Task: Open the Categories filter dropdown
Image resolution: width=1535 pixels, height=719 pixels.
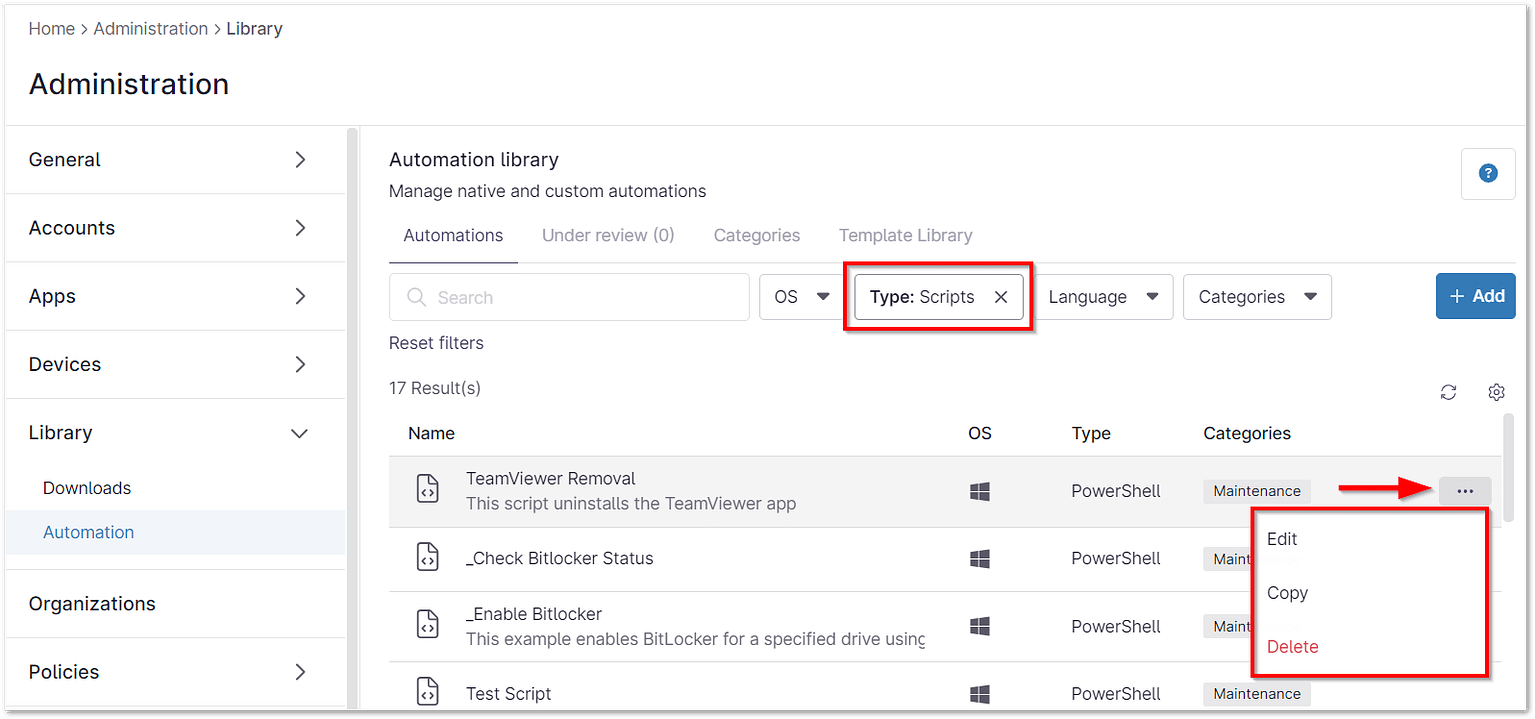Action: coord(1256,297)
